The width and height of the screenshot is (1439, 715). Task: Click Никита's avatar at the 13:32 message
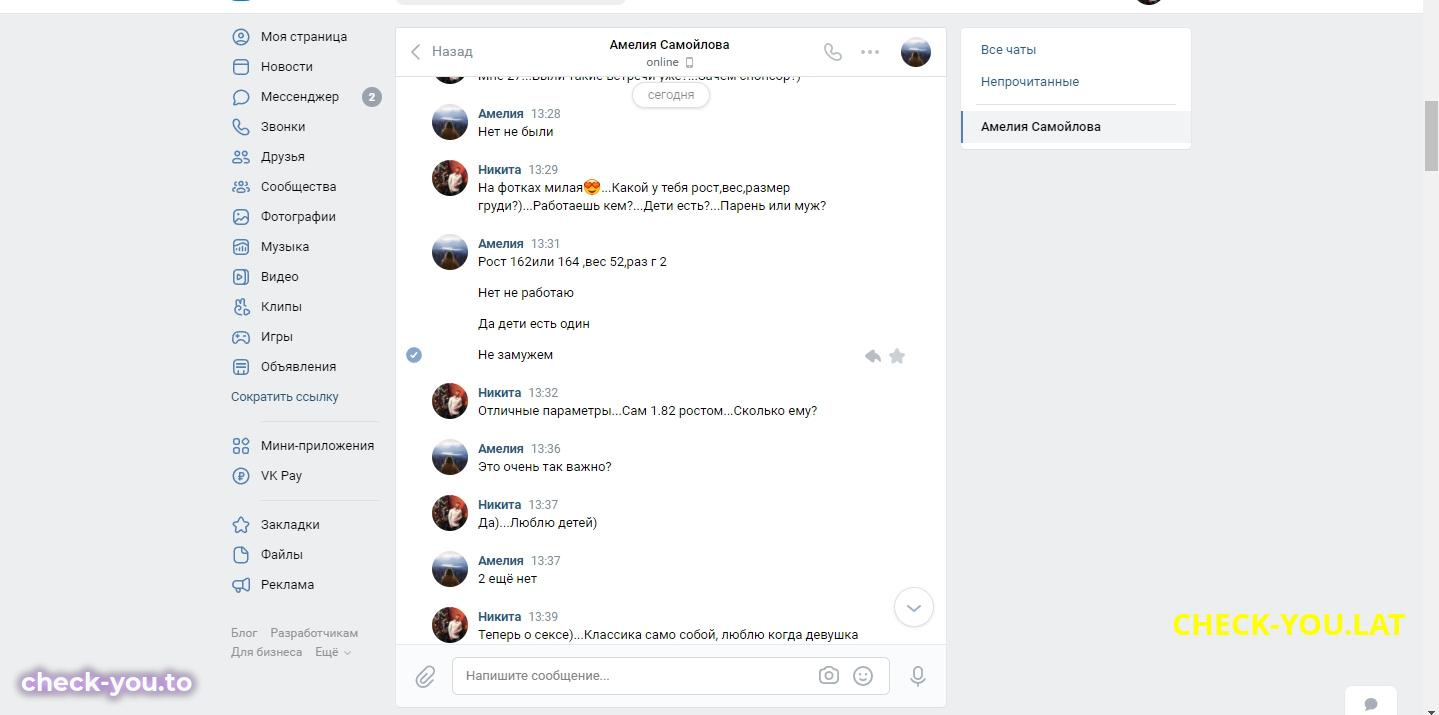(x=450, y=401)
